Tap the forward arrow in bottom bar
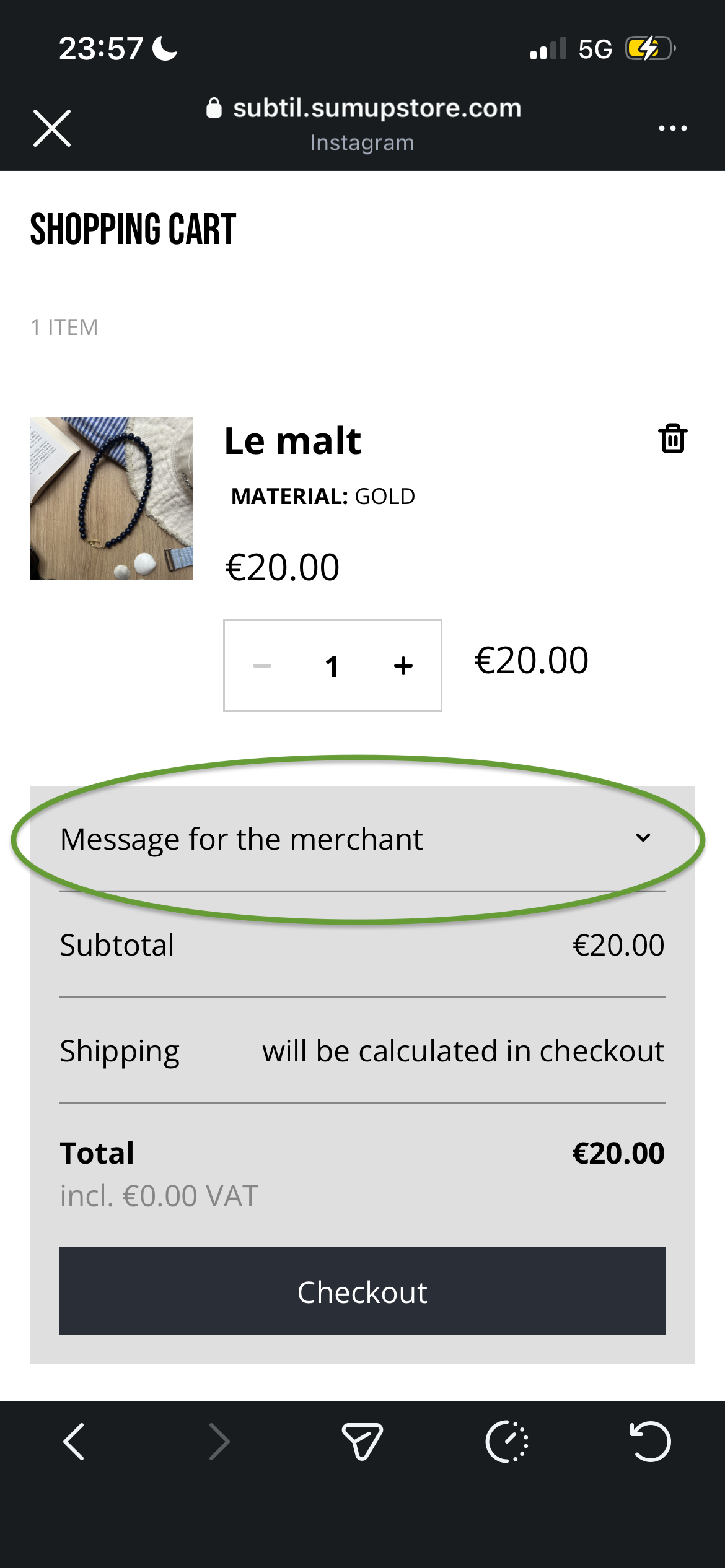This screenshot has width=725, height=1568. tap(219, 1442)
